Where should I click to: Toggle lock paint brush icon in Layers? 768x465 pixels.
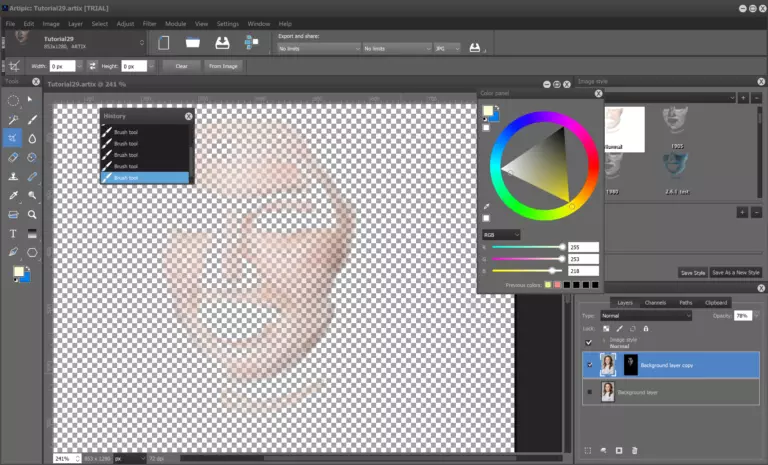(620, 329)
